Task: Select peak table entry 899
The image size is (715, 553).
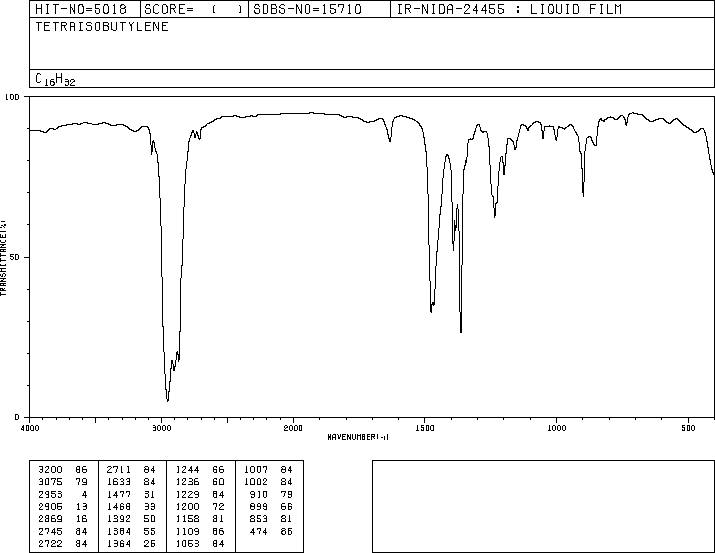Action: [259, 506]
